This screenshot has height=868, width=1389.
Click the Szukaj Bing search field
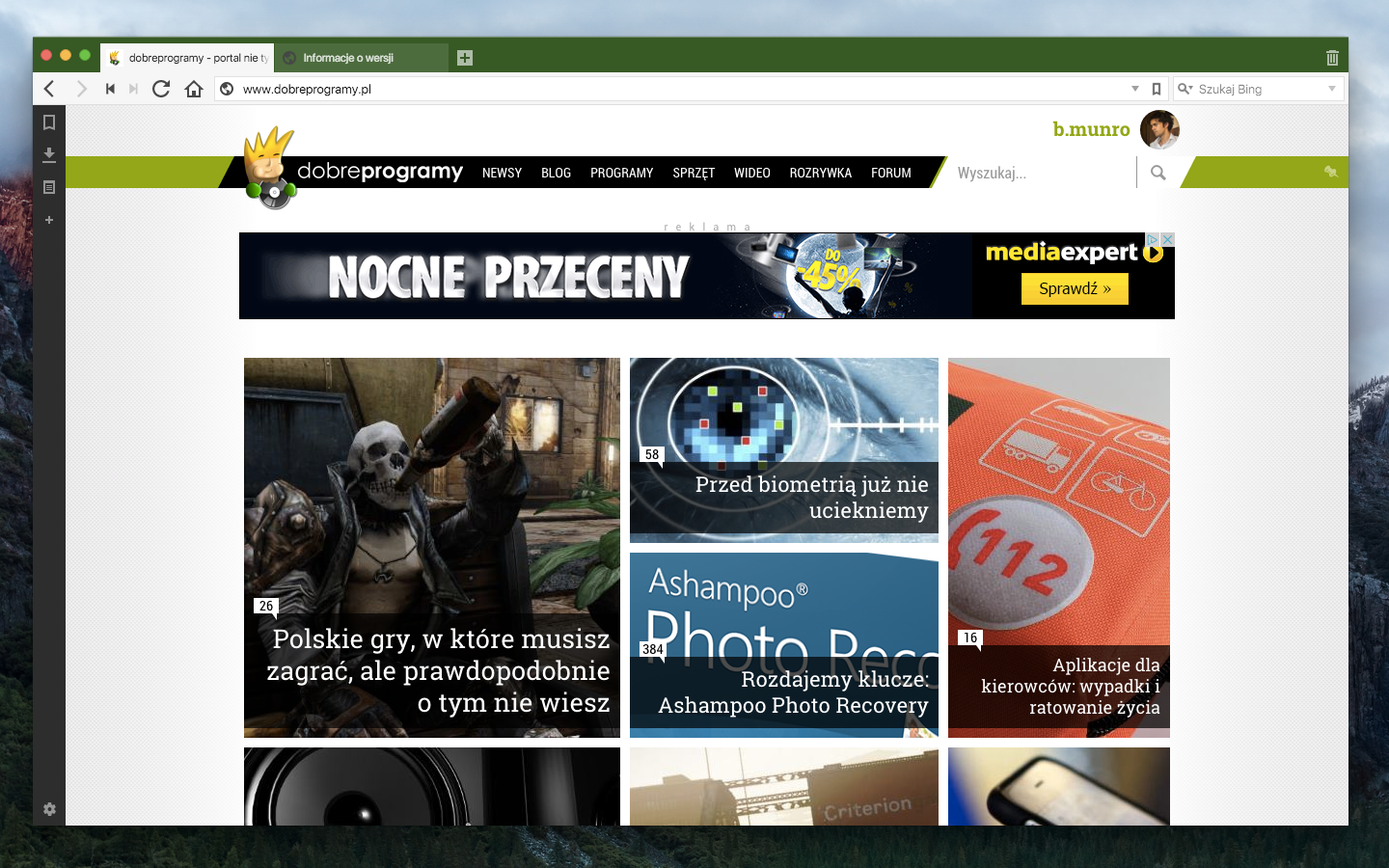1259,89
